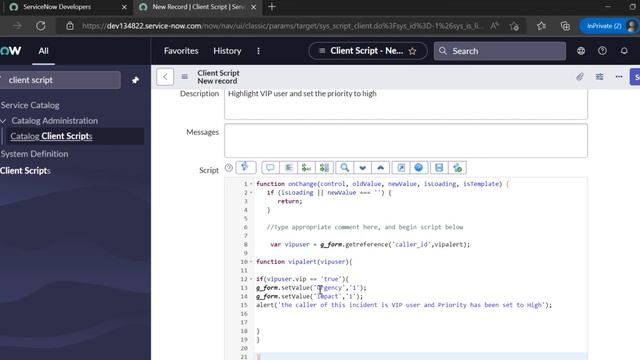Find previous match up arrow

tap(380, 168)
